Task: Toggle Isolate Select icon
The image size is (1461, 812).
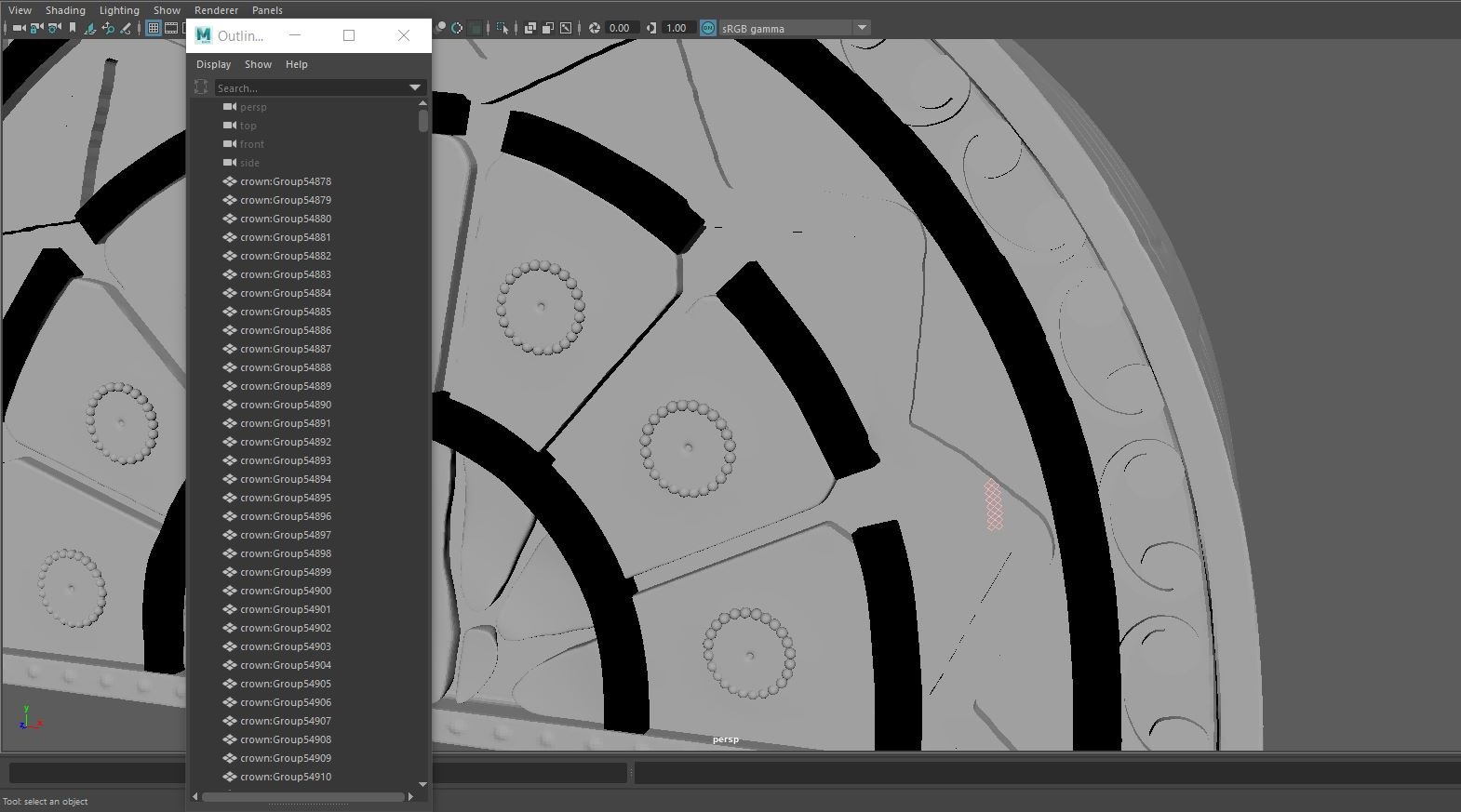Action: click(x=503, y=28)
